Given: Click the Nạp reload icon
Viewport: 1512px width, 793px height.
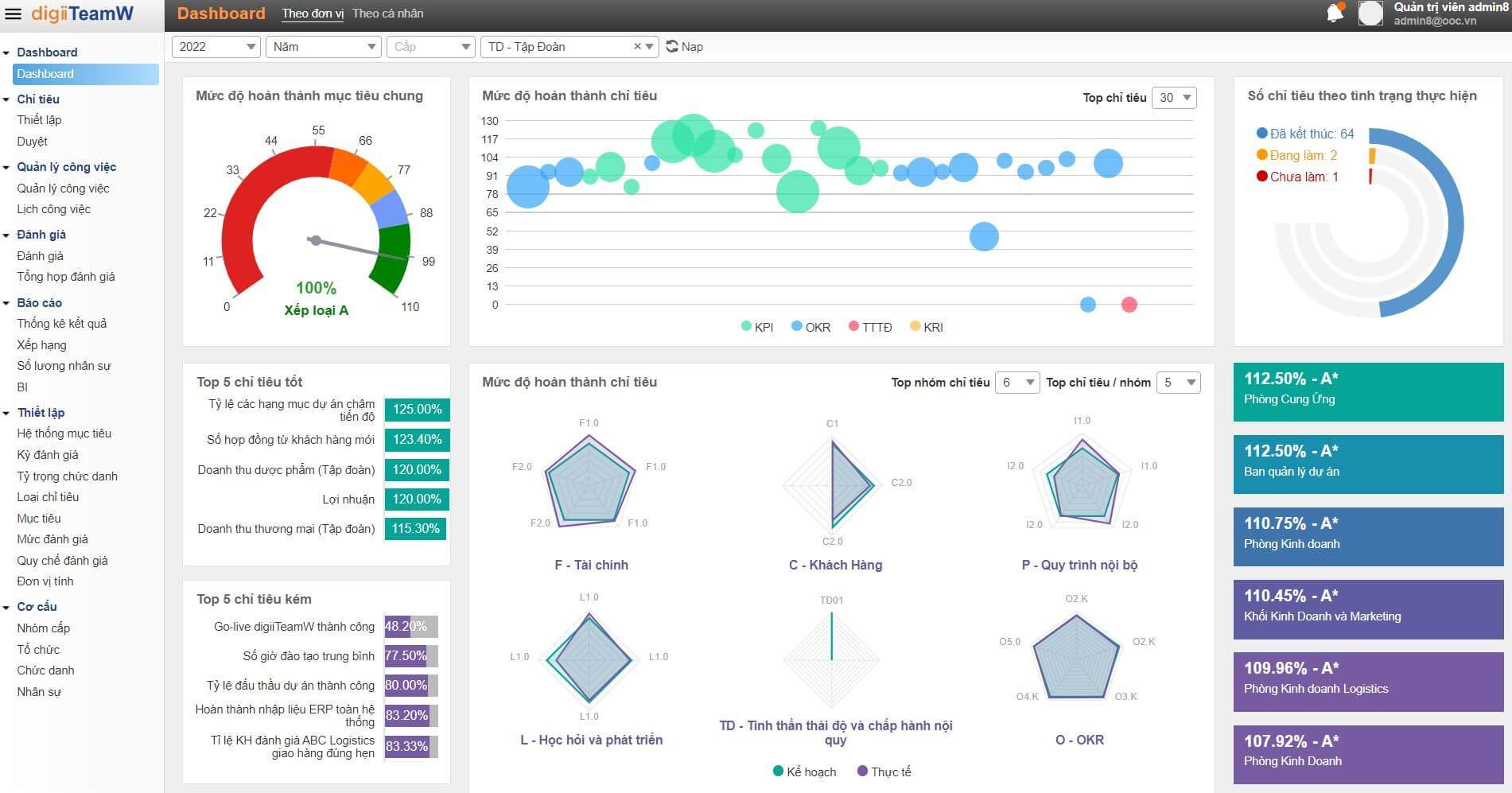Looking at the screenshot, I should point(672,46).
